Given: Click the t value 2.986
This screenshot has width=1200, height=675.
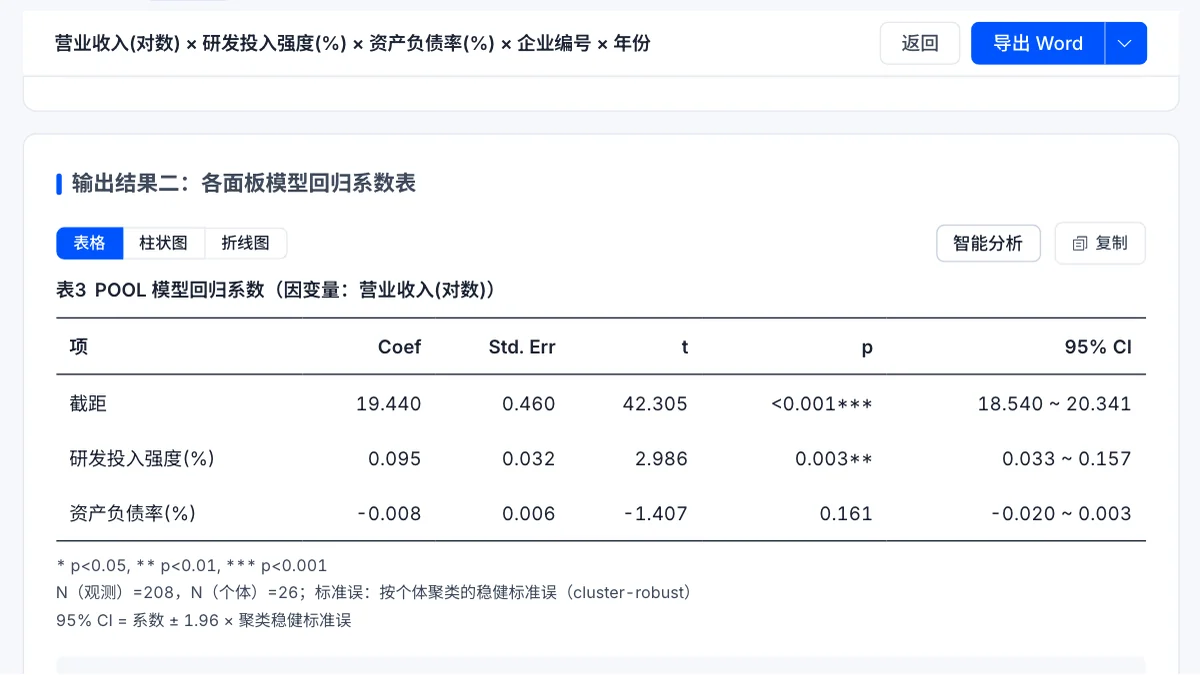Looking at the screenshot, I should click(x=661, y=459).
